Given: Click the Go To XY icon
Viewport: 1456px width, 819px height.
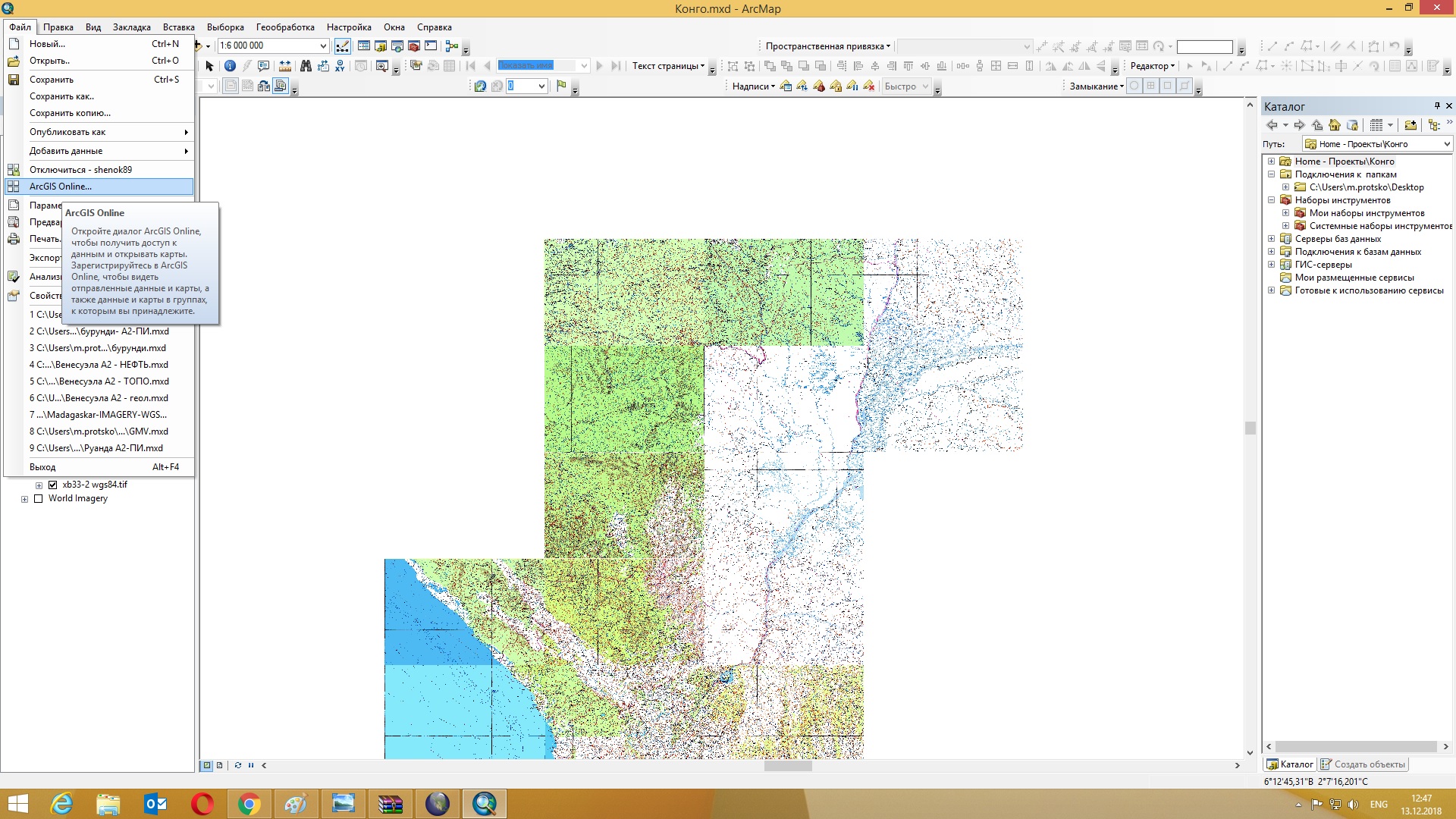Looking at the screenshot, I should (340, 66).
